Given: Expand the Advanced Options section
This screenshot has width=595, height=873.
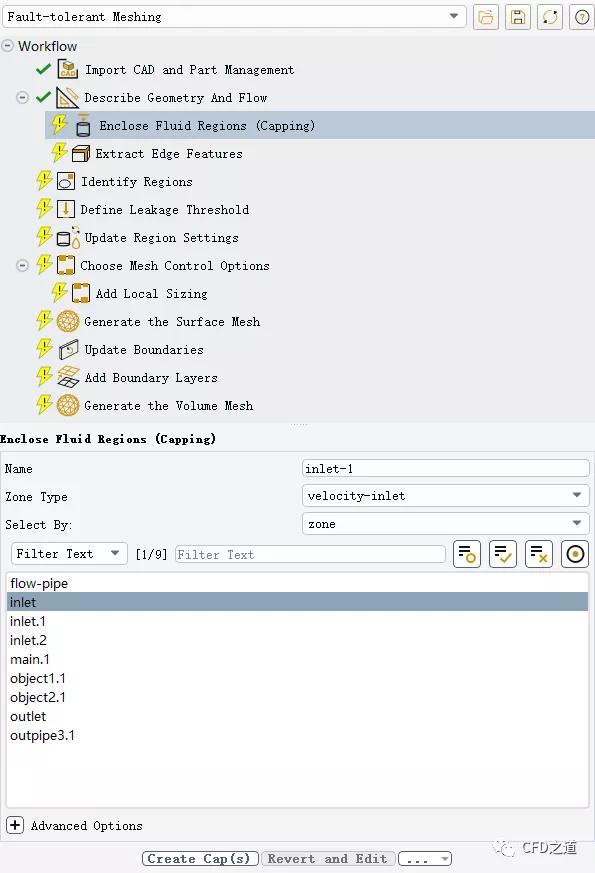Looking at the screenshot, I should (x=15, y=825).
